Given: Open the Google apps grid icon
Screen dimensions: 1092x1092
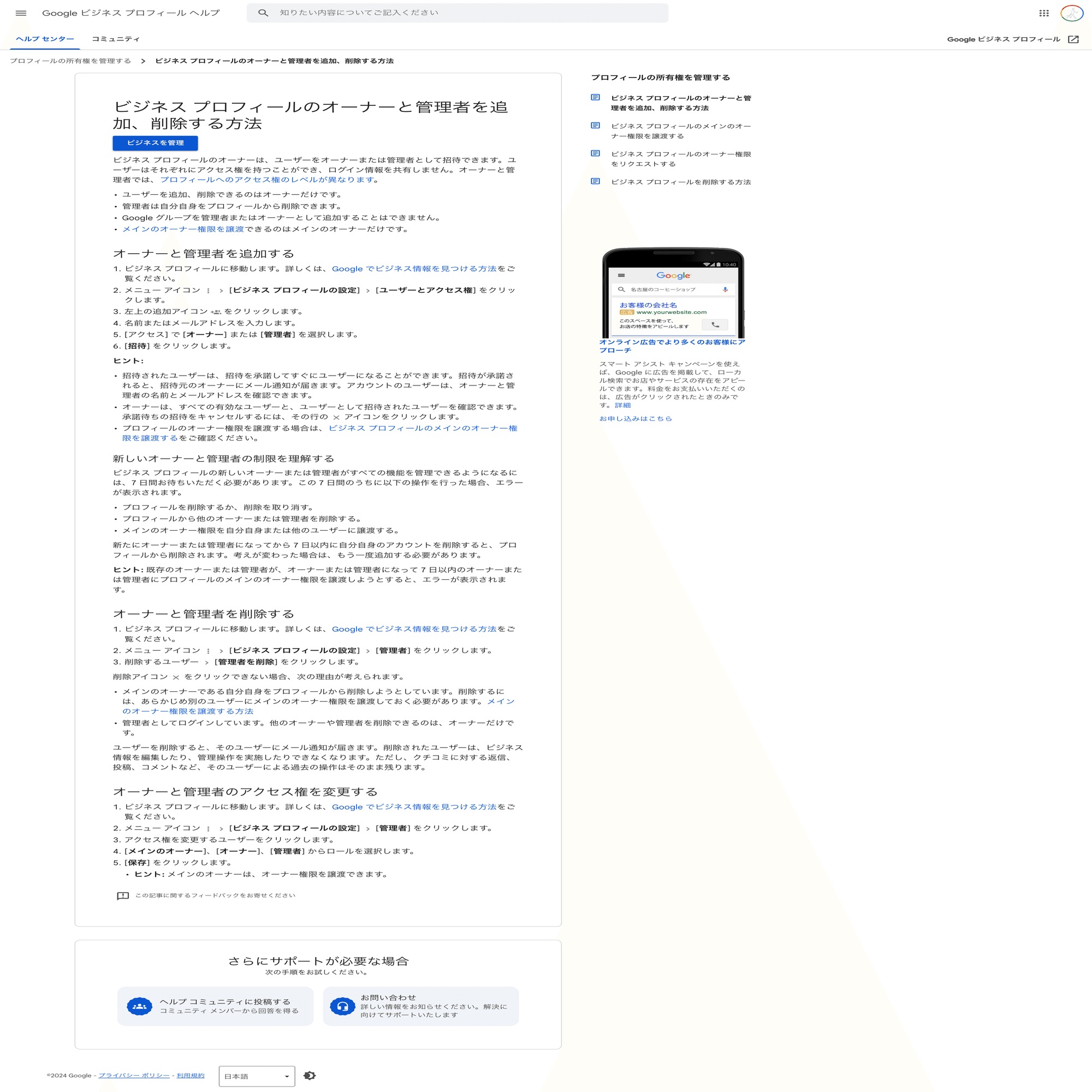Looking at the screenshot, I should click(1043, 13).
